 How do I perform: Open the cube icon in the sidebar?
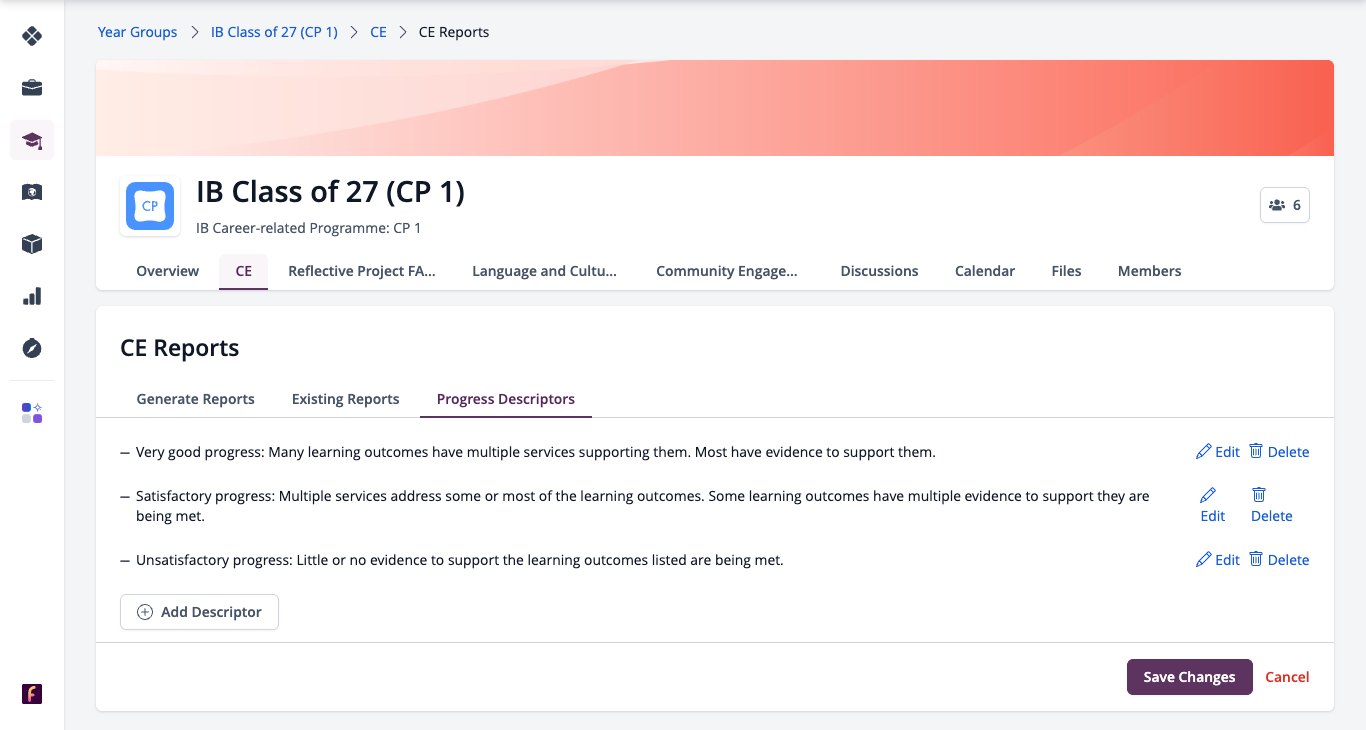(32, 244)
